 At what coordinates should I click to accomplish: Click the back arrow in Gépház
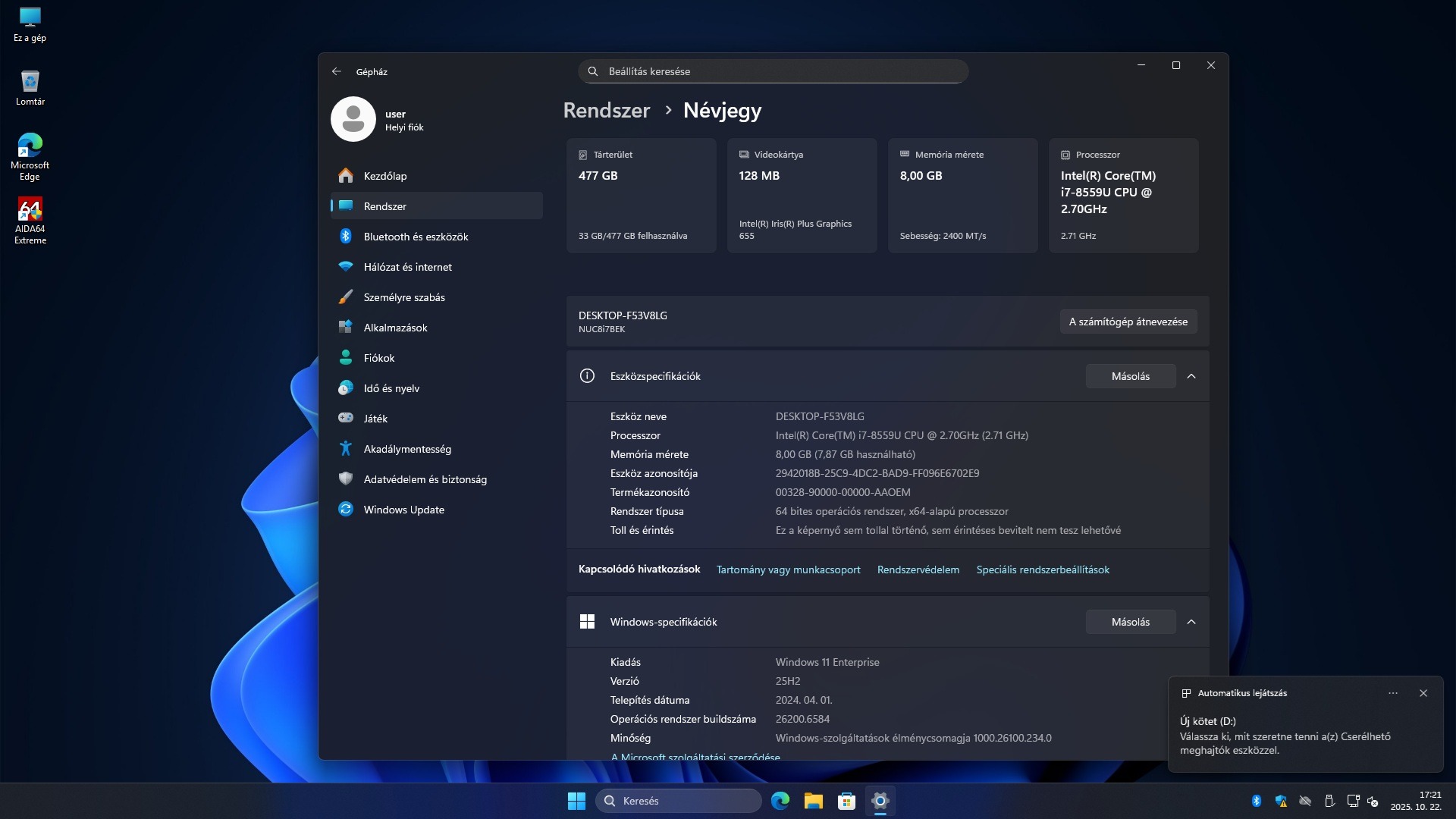337,71
